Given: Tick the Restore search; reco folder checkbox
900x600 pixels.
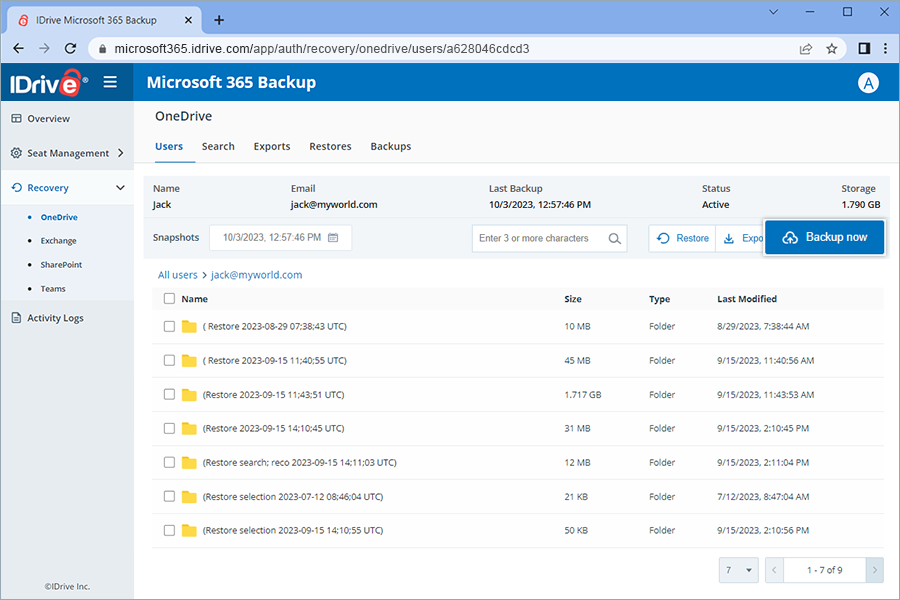Looking at the screenshot, I should pyautogui.click(x=169, y=462).
